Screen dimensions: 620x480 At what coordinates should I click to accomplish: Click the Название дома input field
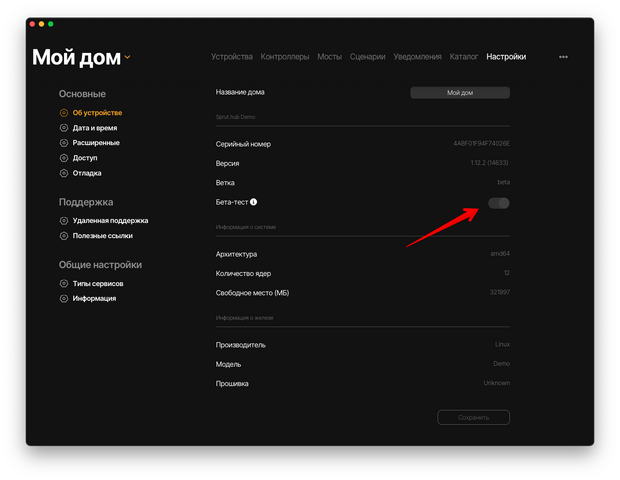[460, 93]
